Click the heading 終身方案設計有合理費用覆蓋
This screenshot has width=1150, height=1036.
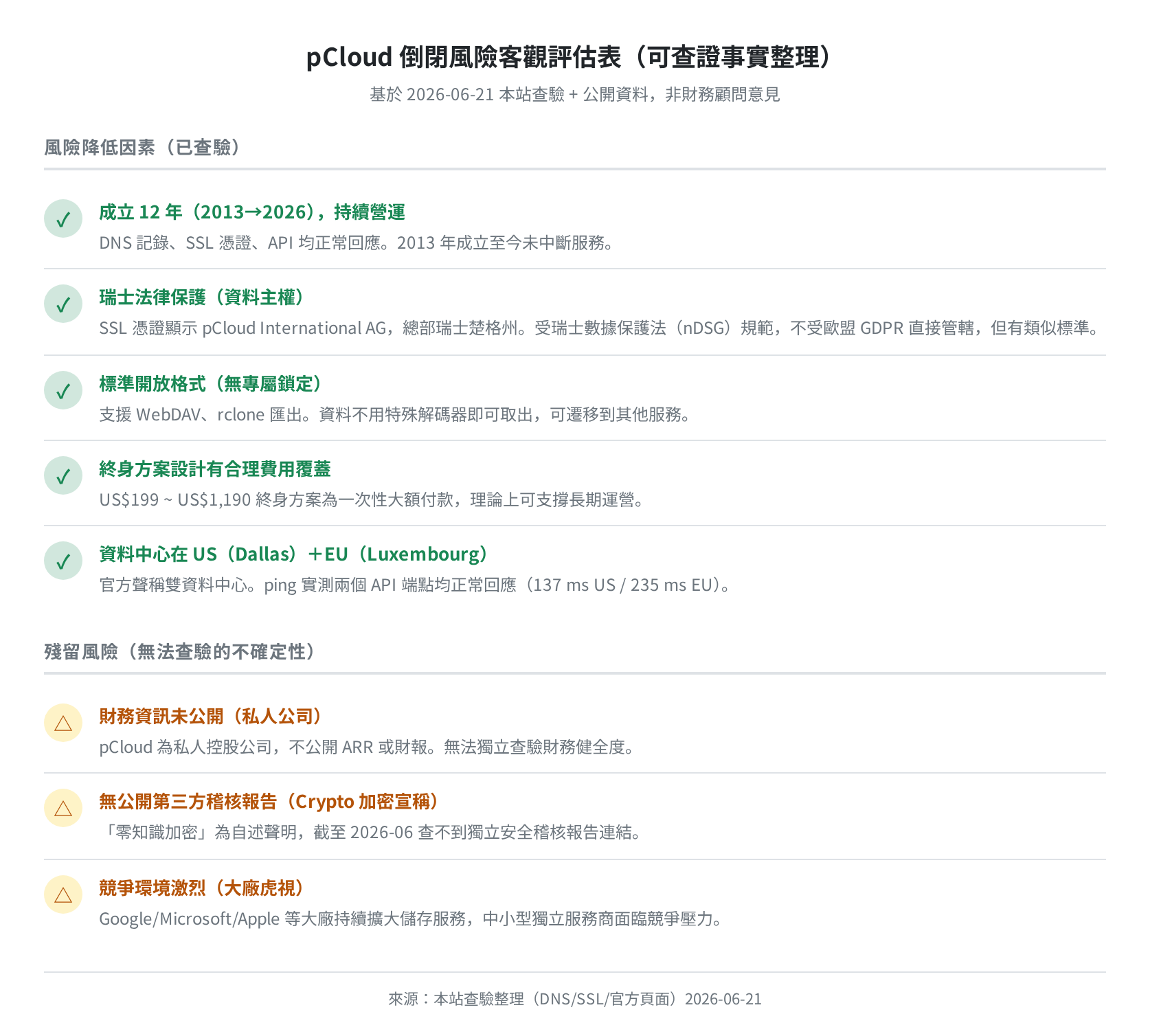pyautogui.click(x=215, y=469)
